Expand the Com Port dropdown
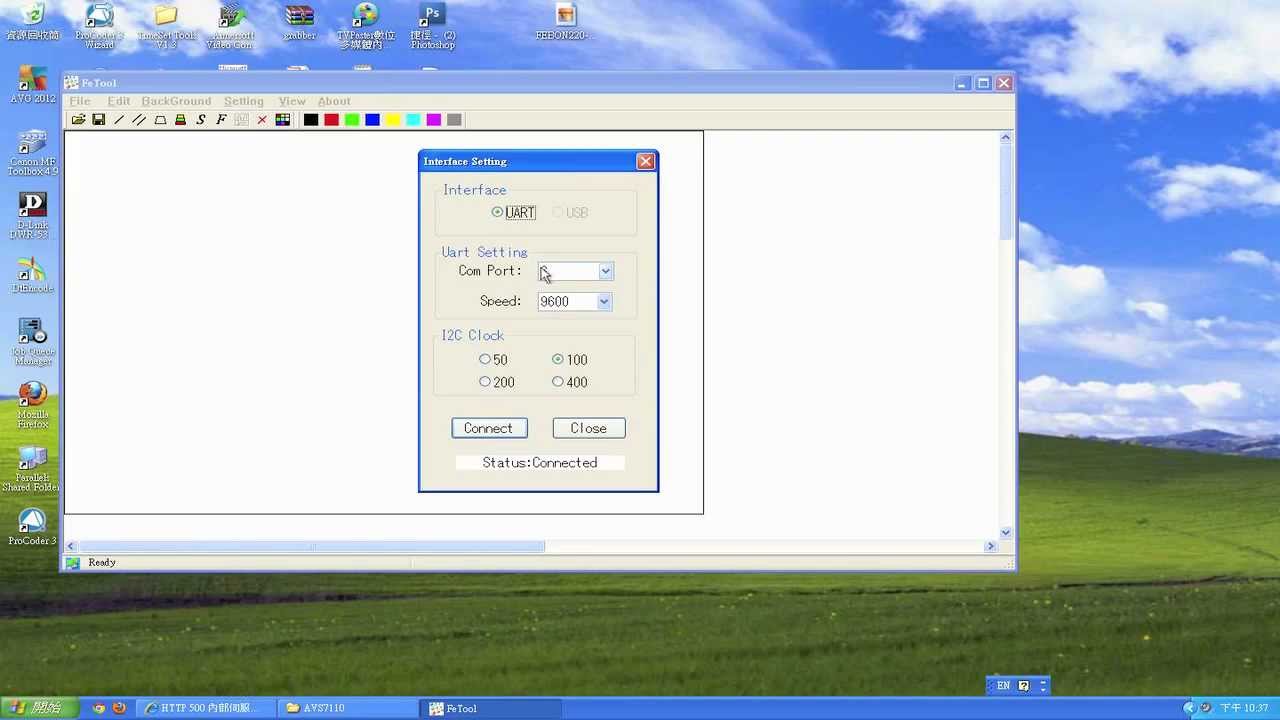The width and height of the screenshot is (1280, 720). click(605, 271)
